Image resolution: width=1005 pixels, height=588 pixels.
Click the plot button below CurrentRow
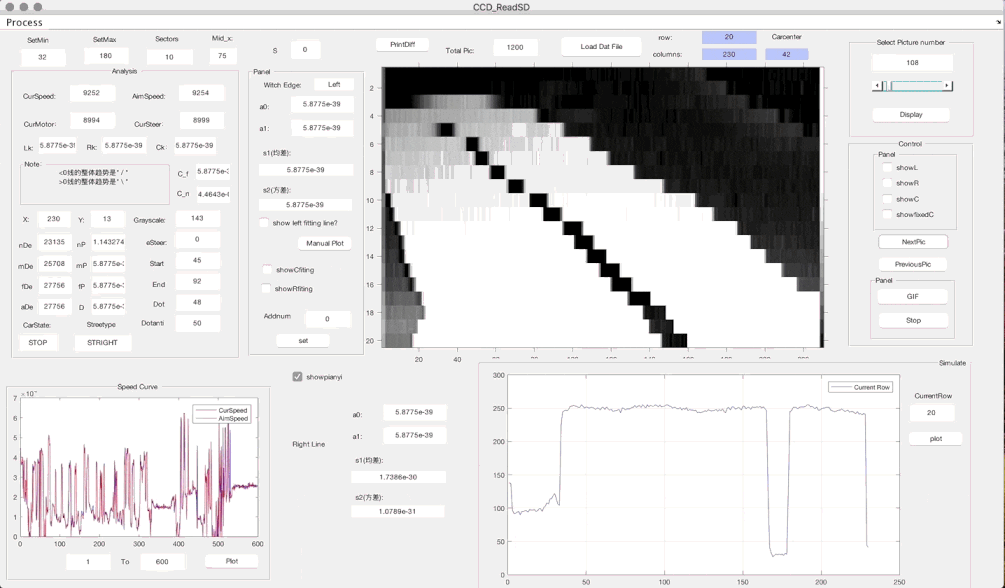coord(936,439)
